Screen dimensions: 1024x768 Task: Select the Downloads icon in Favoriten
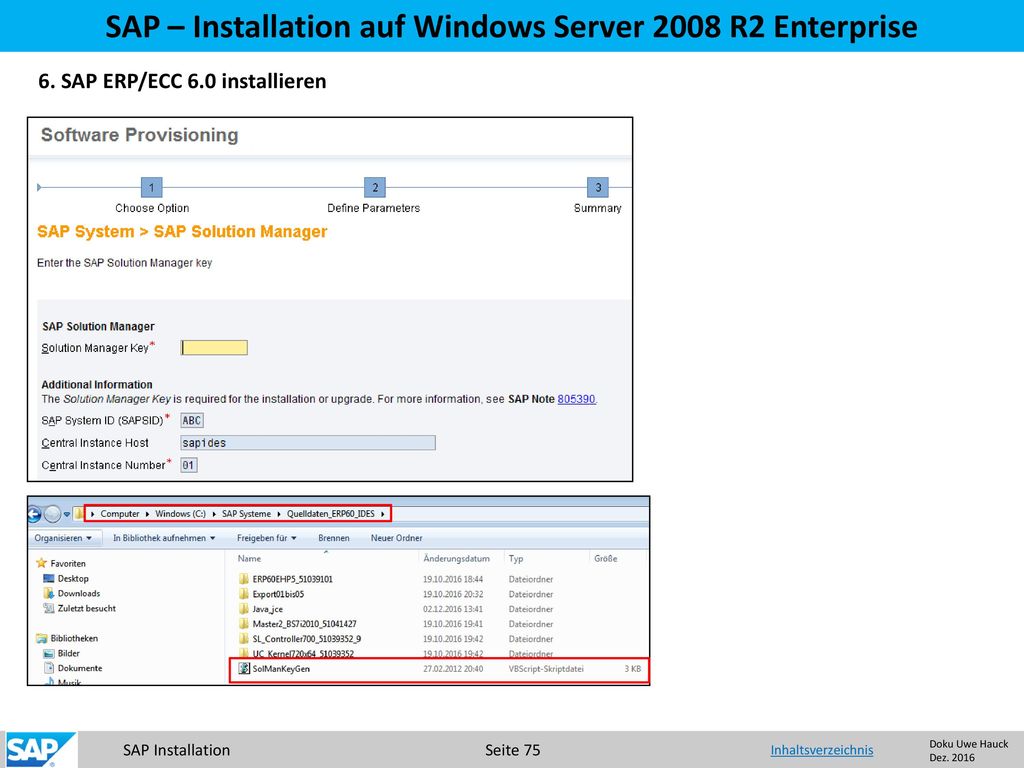(48, 593)
